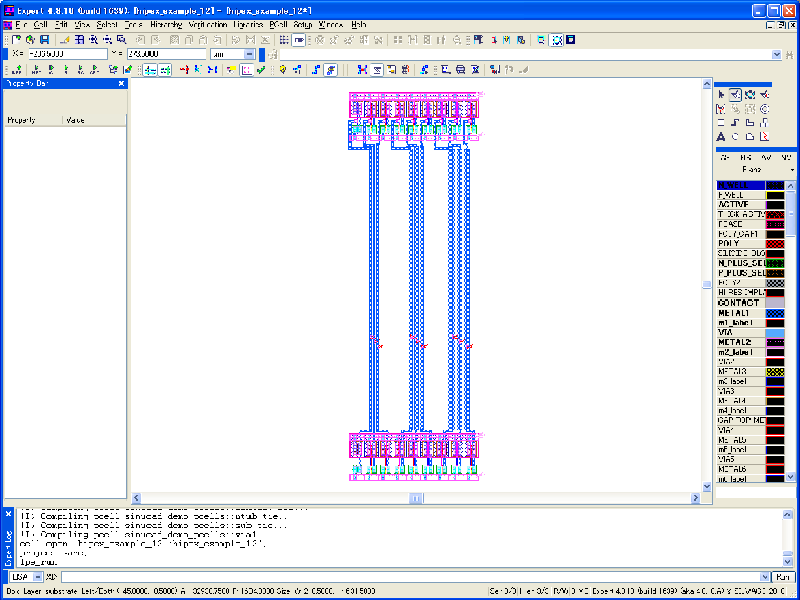800x600 pixels.
Task: Expand the Plane dropdown in layer panel
Action: [792, 171]
